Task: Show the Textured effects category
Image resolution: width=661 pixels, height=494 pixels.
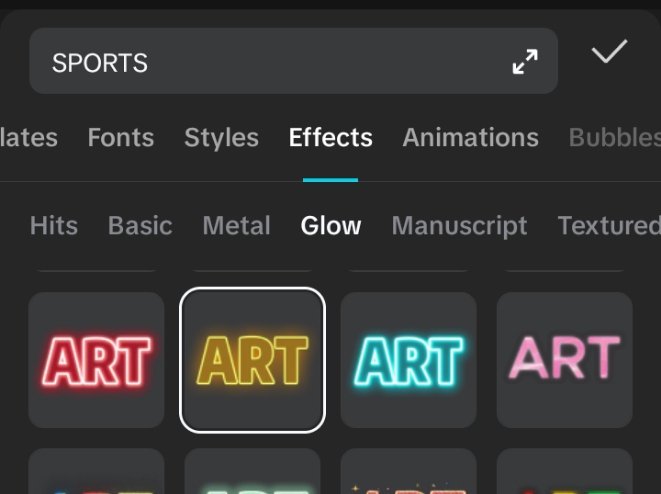Action: pyautogui.click(x=609, y=226)
